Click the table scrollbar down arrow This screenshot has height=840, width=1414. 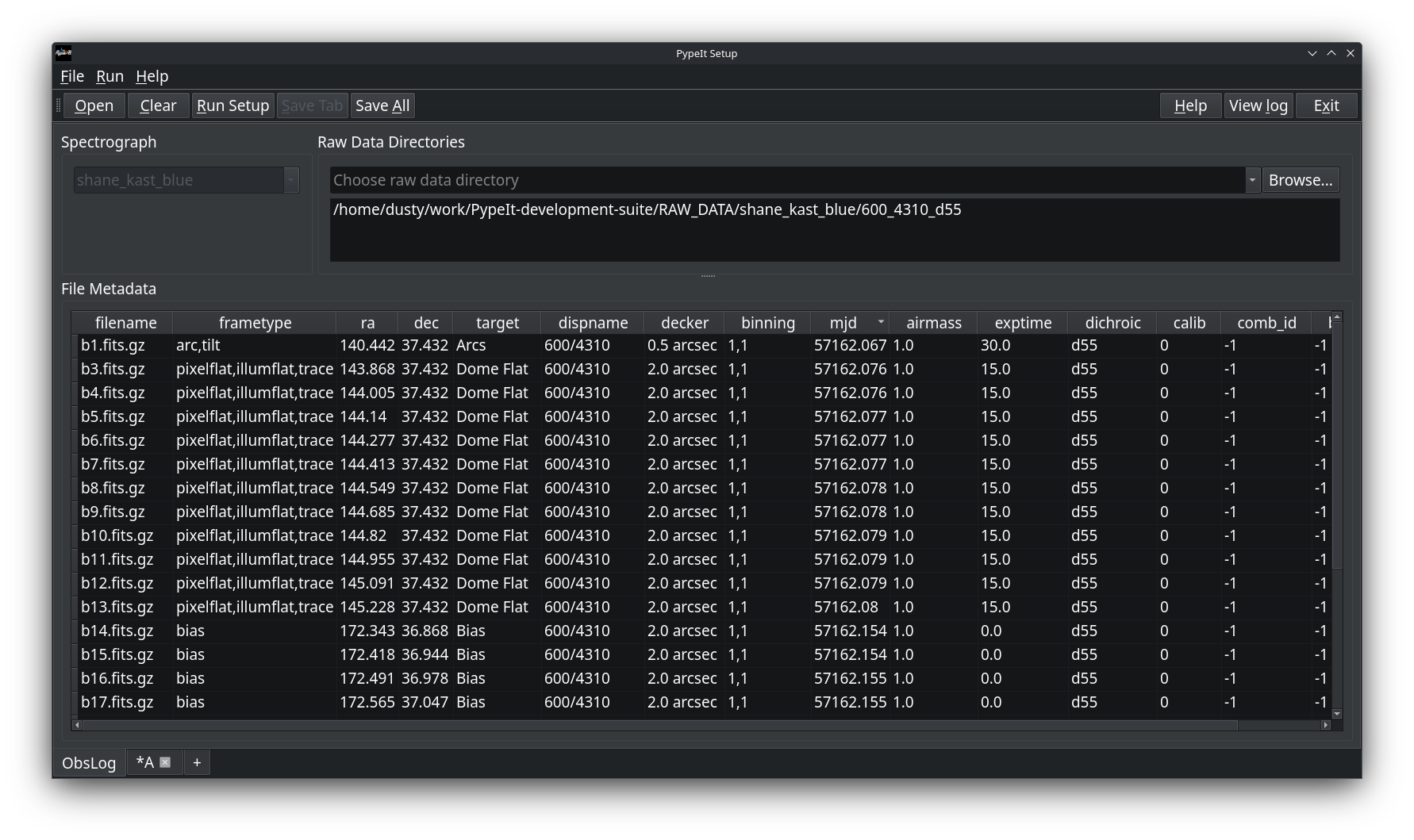click(x=1337, y=714)
